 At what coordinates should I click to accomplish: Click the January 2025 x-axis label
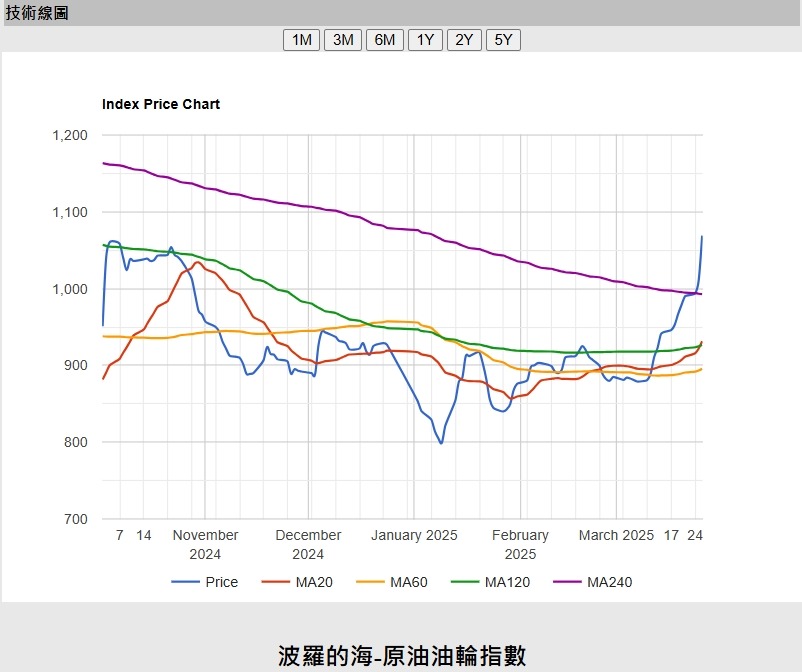click(414, 536)
